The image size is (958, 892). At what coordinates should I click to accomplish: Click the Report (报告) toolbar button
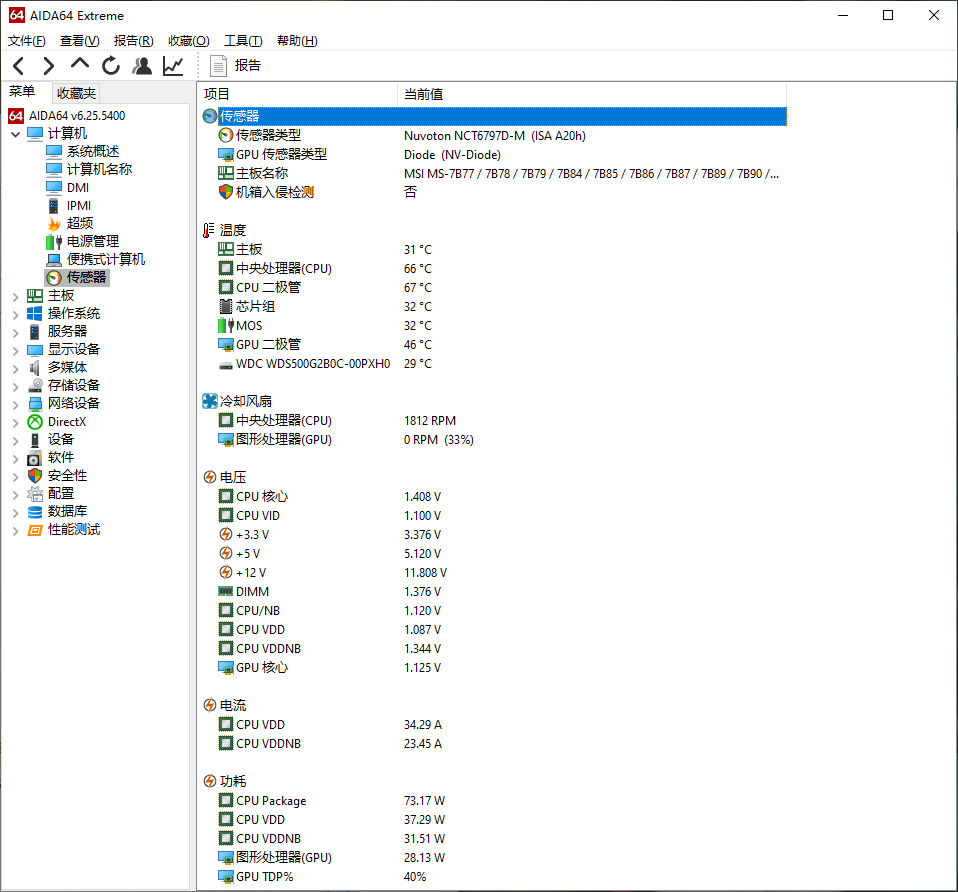[x=235, y=65]
